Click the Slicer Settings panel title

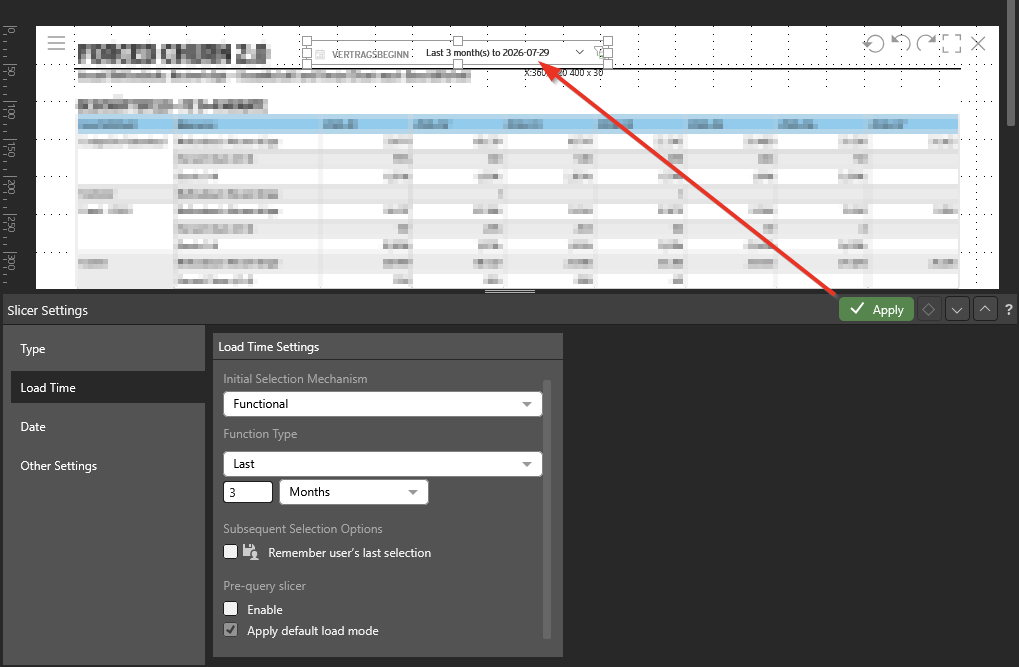[47, 310]
